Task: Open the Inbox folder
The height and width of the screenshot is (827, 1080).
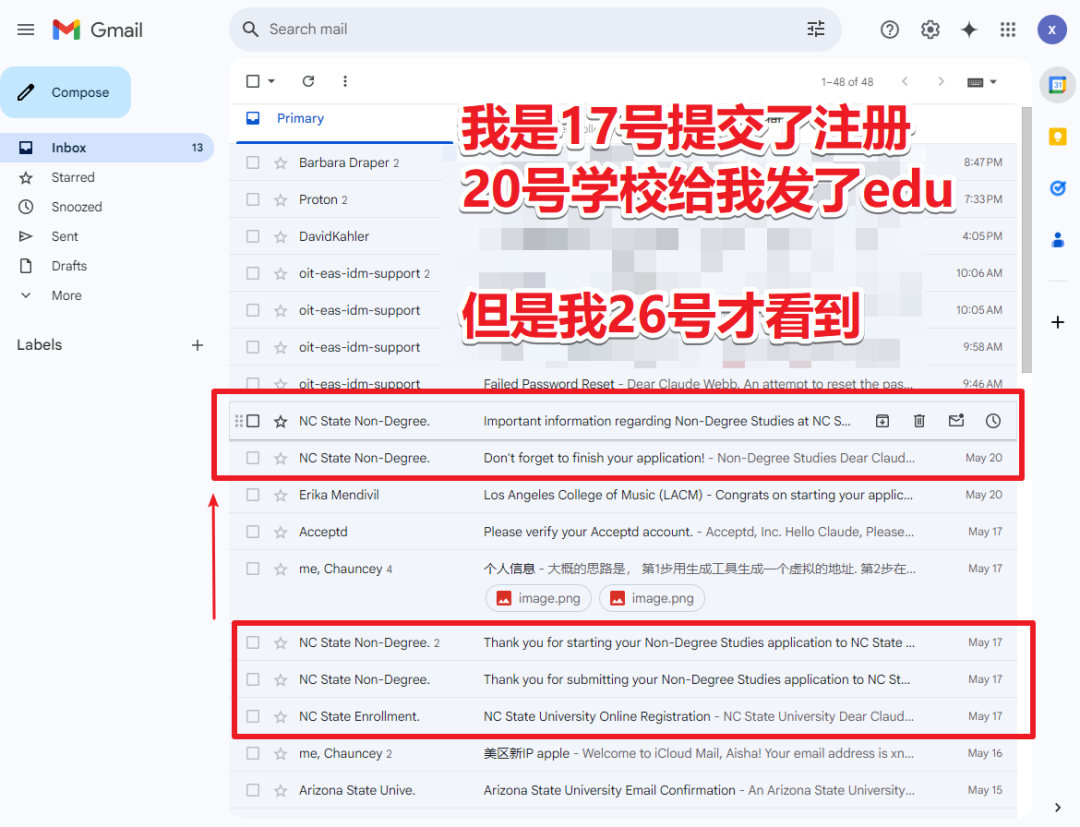Action: point(107,147)
